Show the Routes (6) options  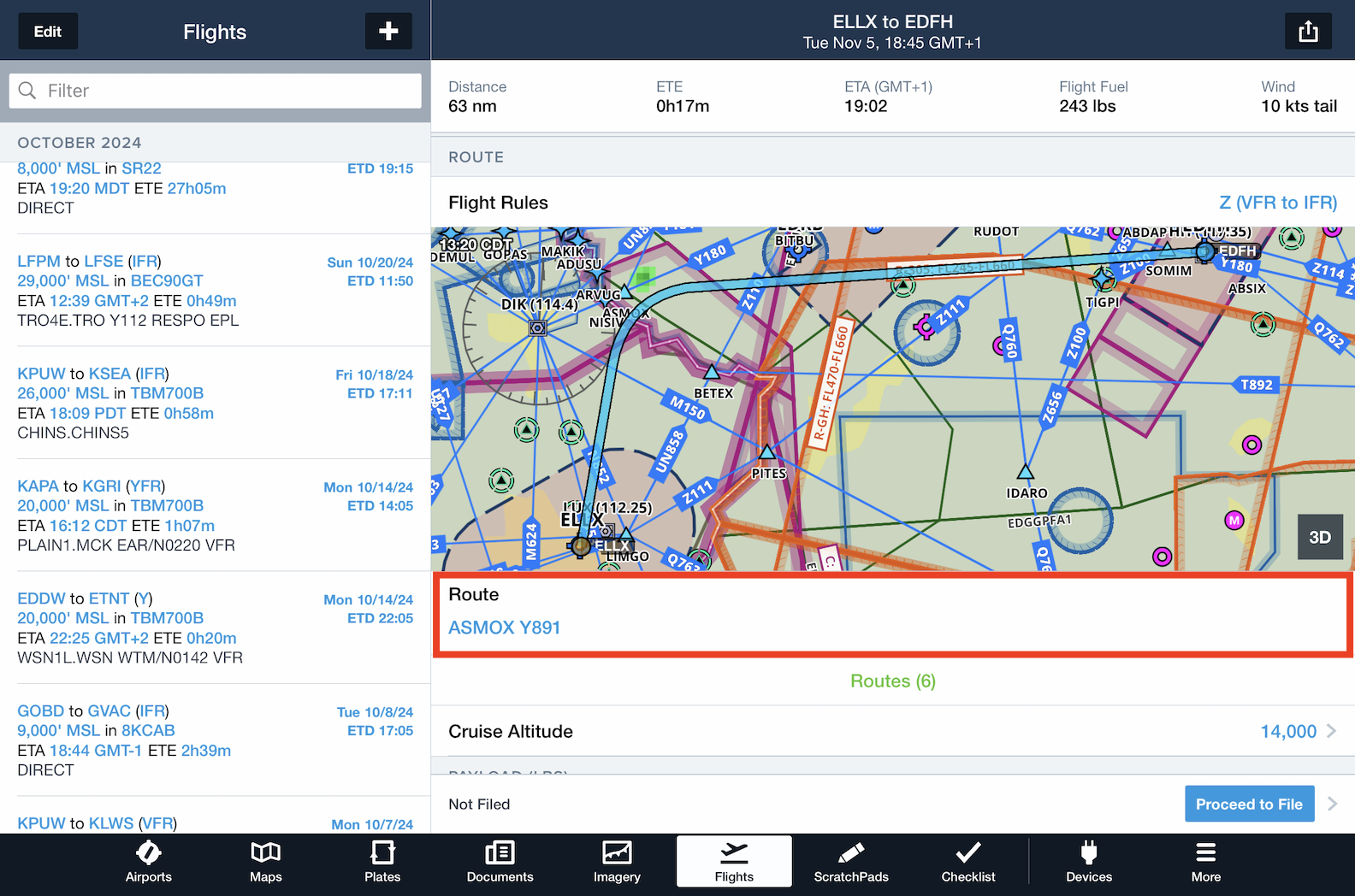[x=892, y=681]
